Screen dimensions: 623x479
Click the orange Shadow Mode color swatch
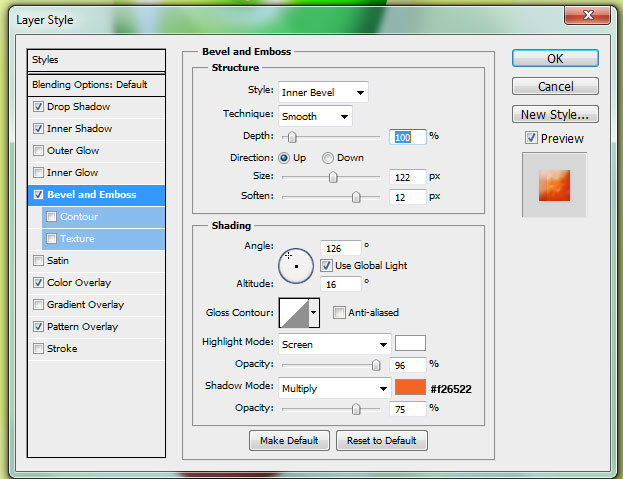(x=410, y=388)
